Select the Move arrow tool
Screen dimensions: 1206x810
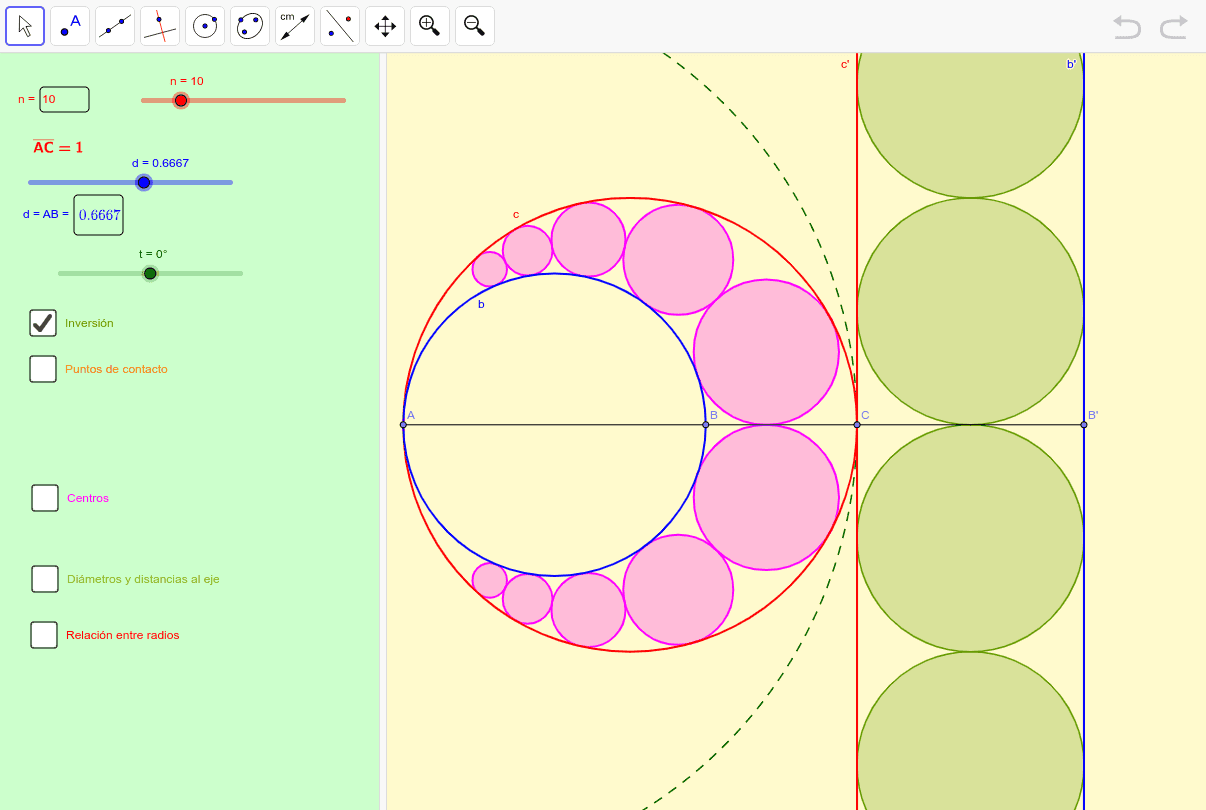pyautogui.click(x=25, y=25)
